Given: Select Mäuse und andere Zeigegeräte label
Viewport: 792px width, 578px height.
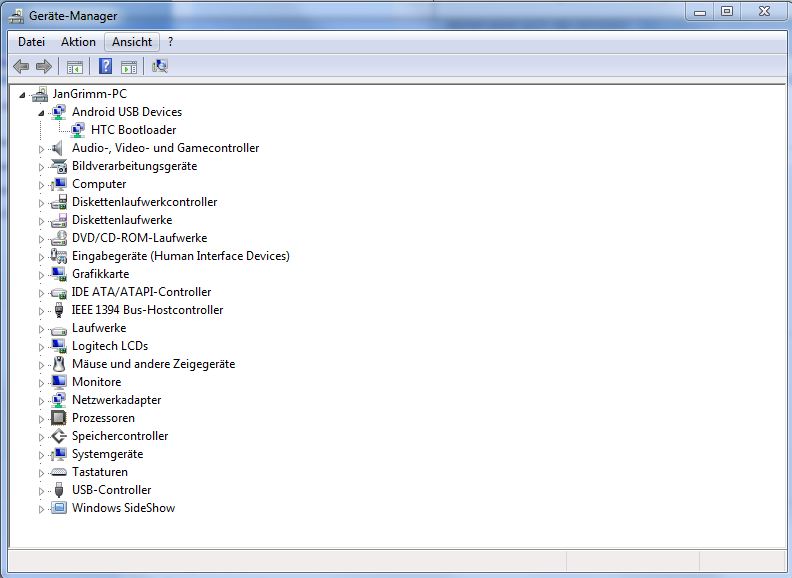Looking at the screenshot, I should click(154, 364).
